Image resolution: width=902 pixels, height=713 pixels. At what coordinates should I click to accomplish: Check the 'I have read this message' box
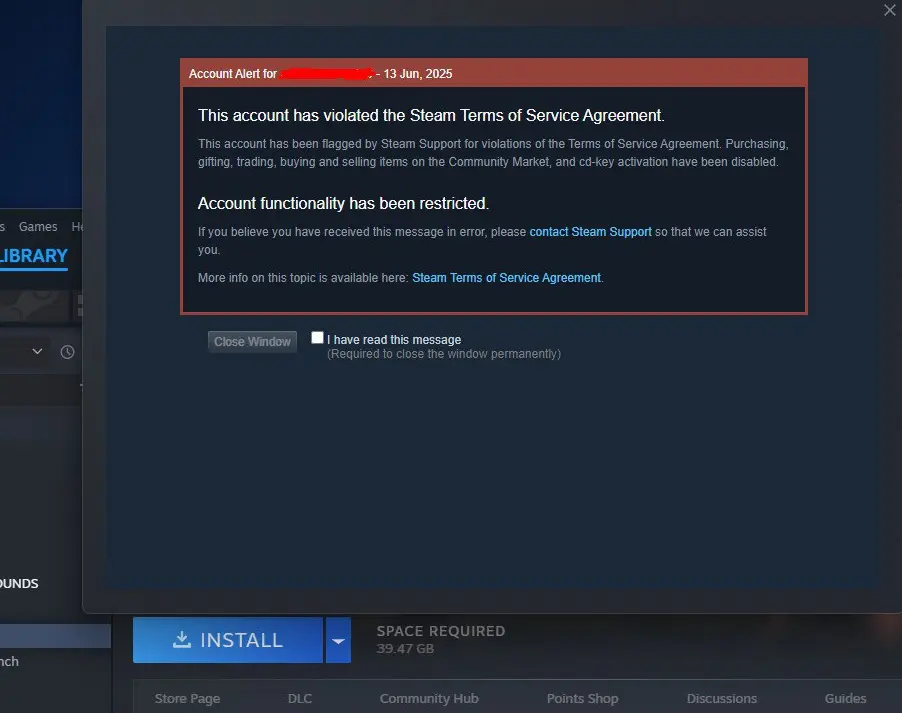pos(317,338)
